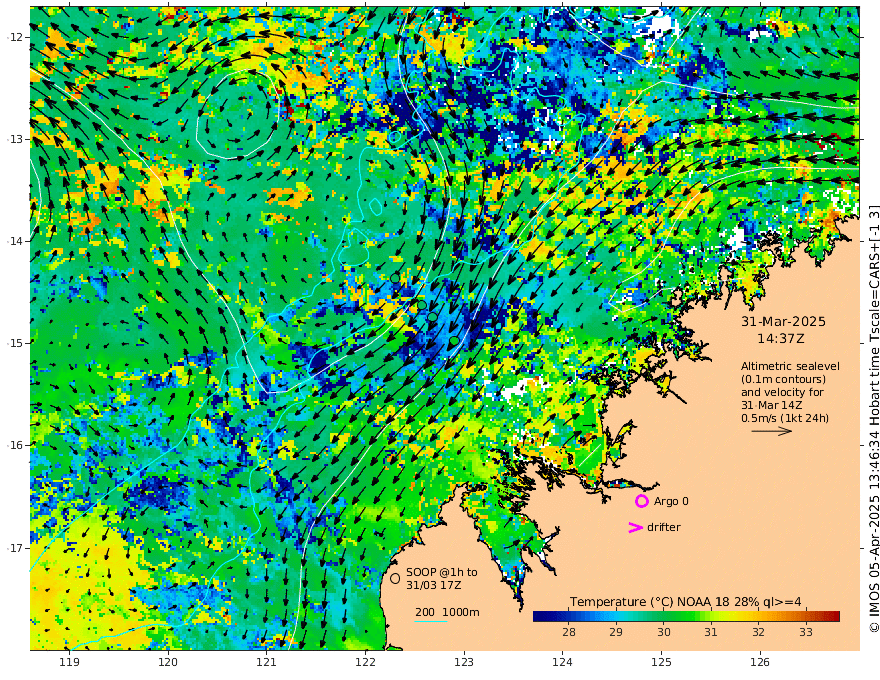Click latitude axis label -12
The width and height of the screenshot is (880, 680).
tap(15, 37)
